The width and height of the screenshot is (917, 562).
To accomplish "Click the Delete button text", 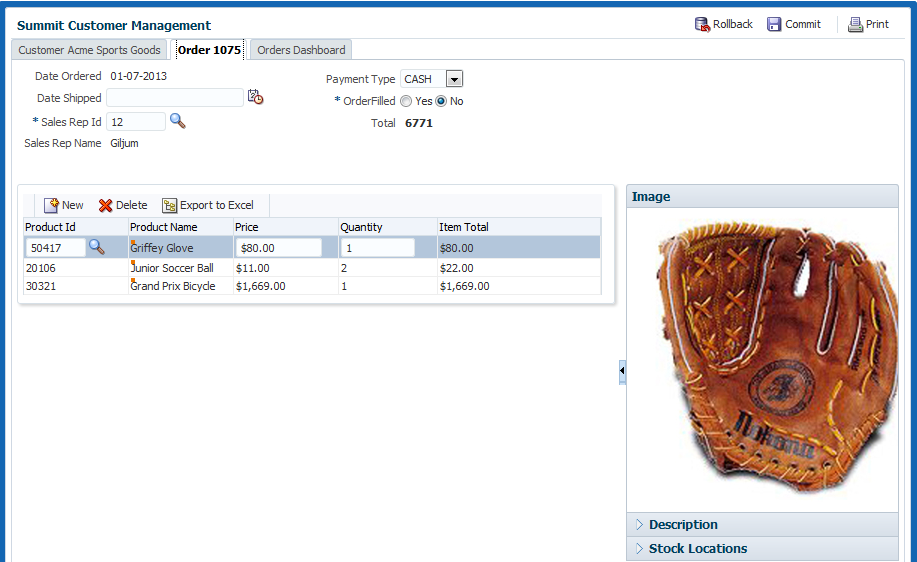I will pos(132,205).
